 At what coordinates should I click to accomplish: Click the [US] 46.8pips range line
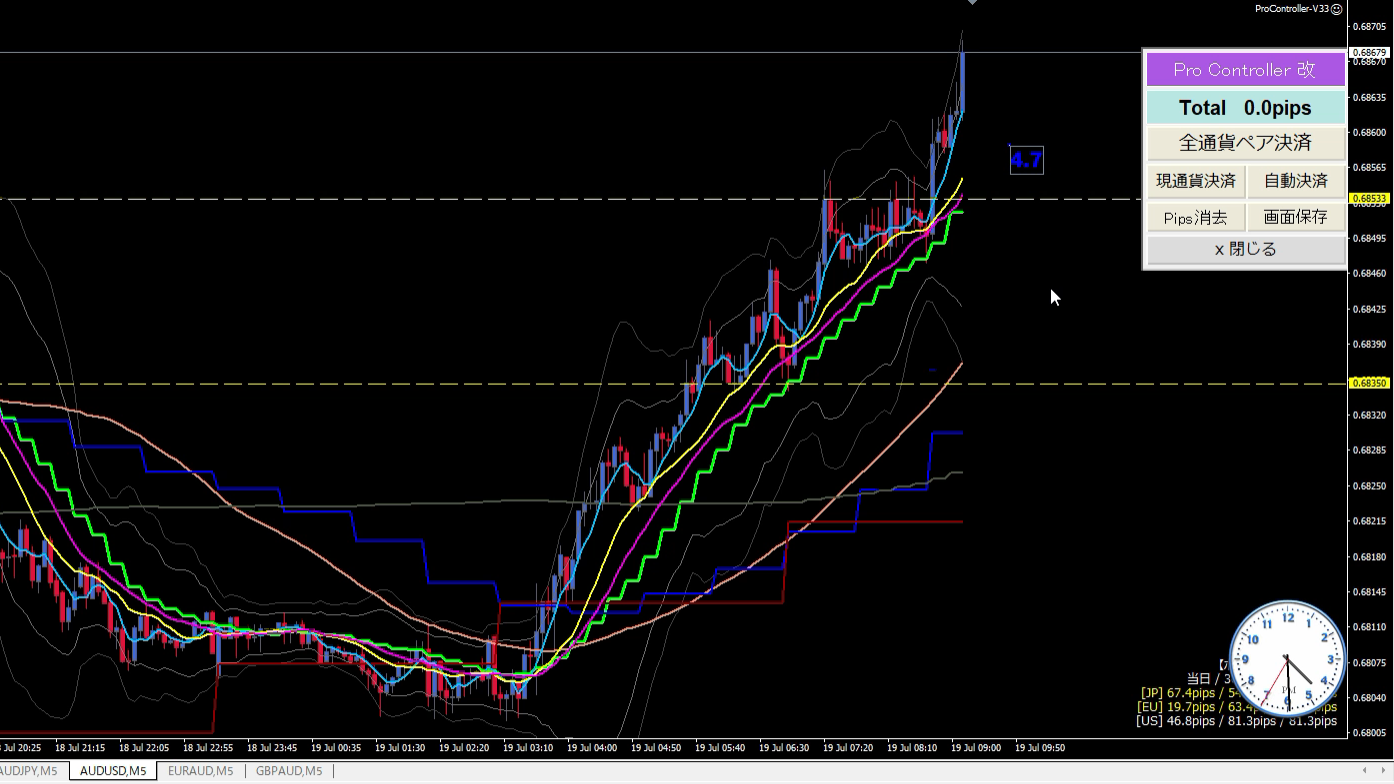[1236, 721]
